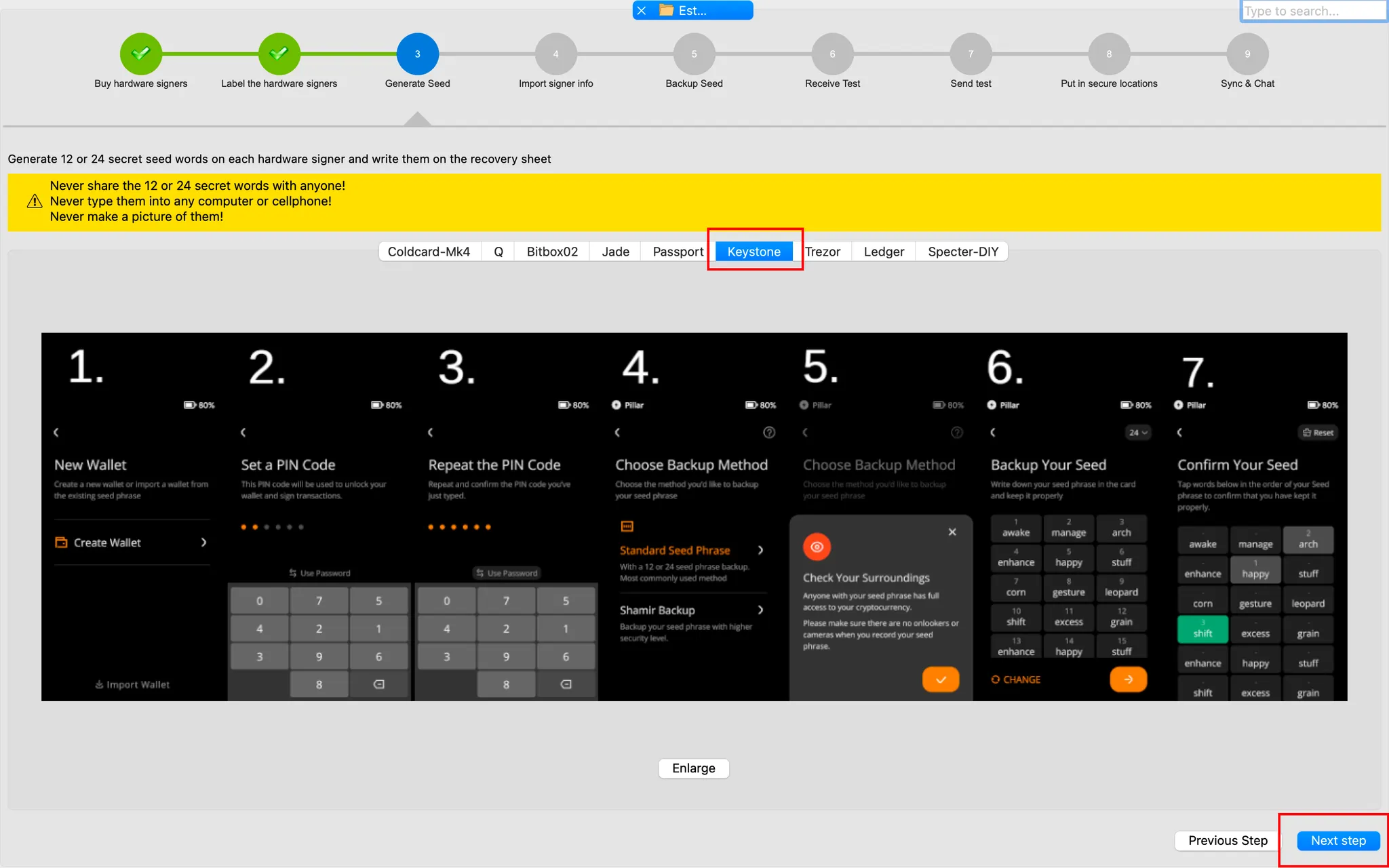Select step 6 Receive Test circle

point(832,54)
